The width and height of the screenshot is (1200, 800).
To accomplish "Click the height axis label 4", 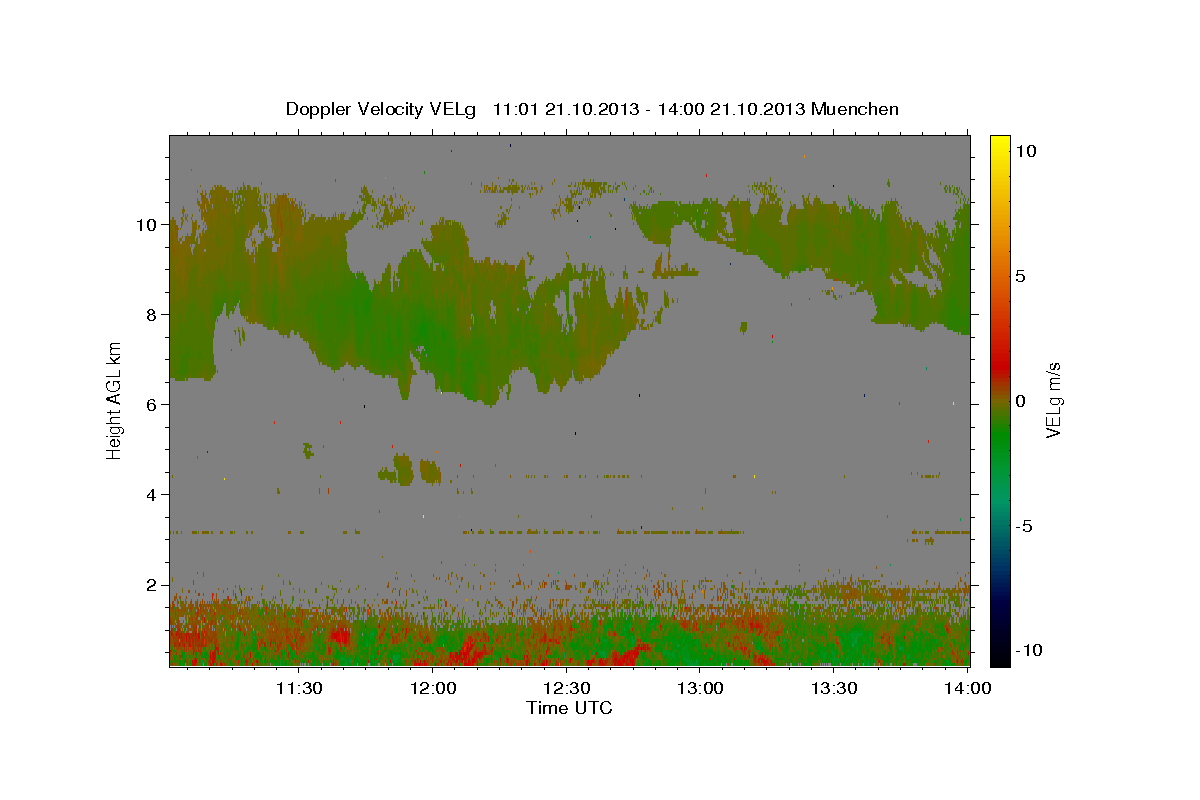I will tap(153, 495).
